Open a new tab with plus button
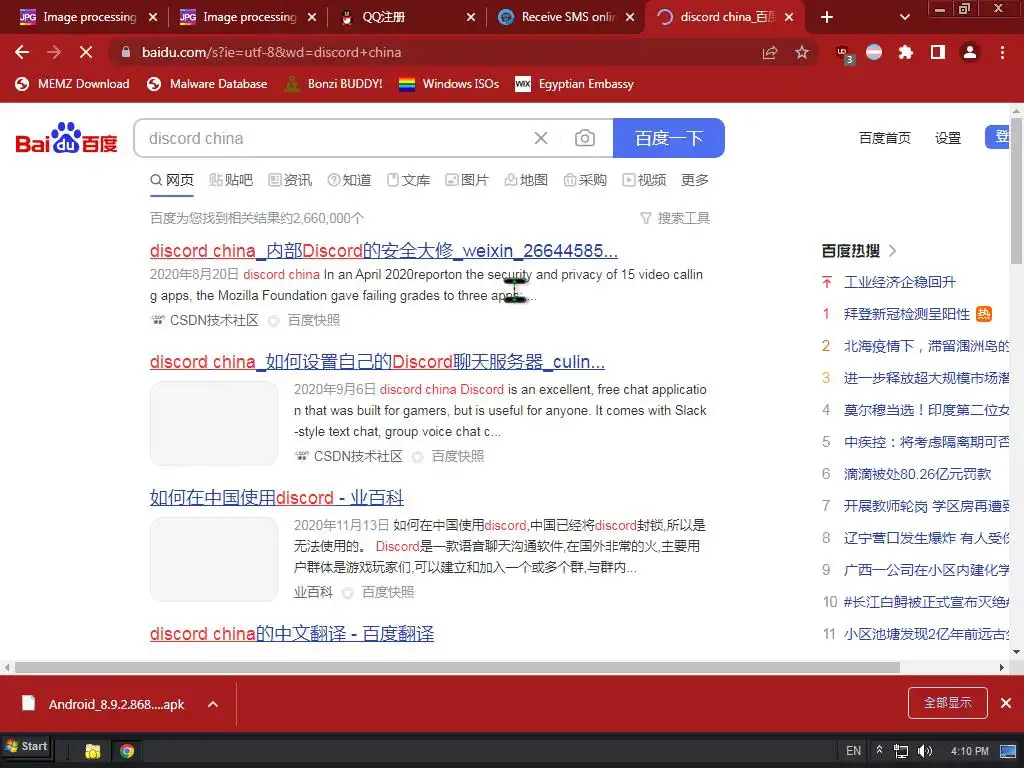This screenshot has width=1024, height=768. (x=827, y=17)
